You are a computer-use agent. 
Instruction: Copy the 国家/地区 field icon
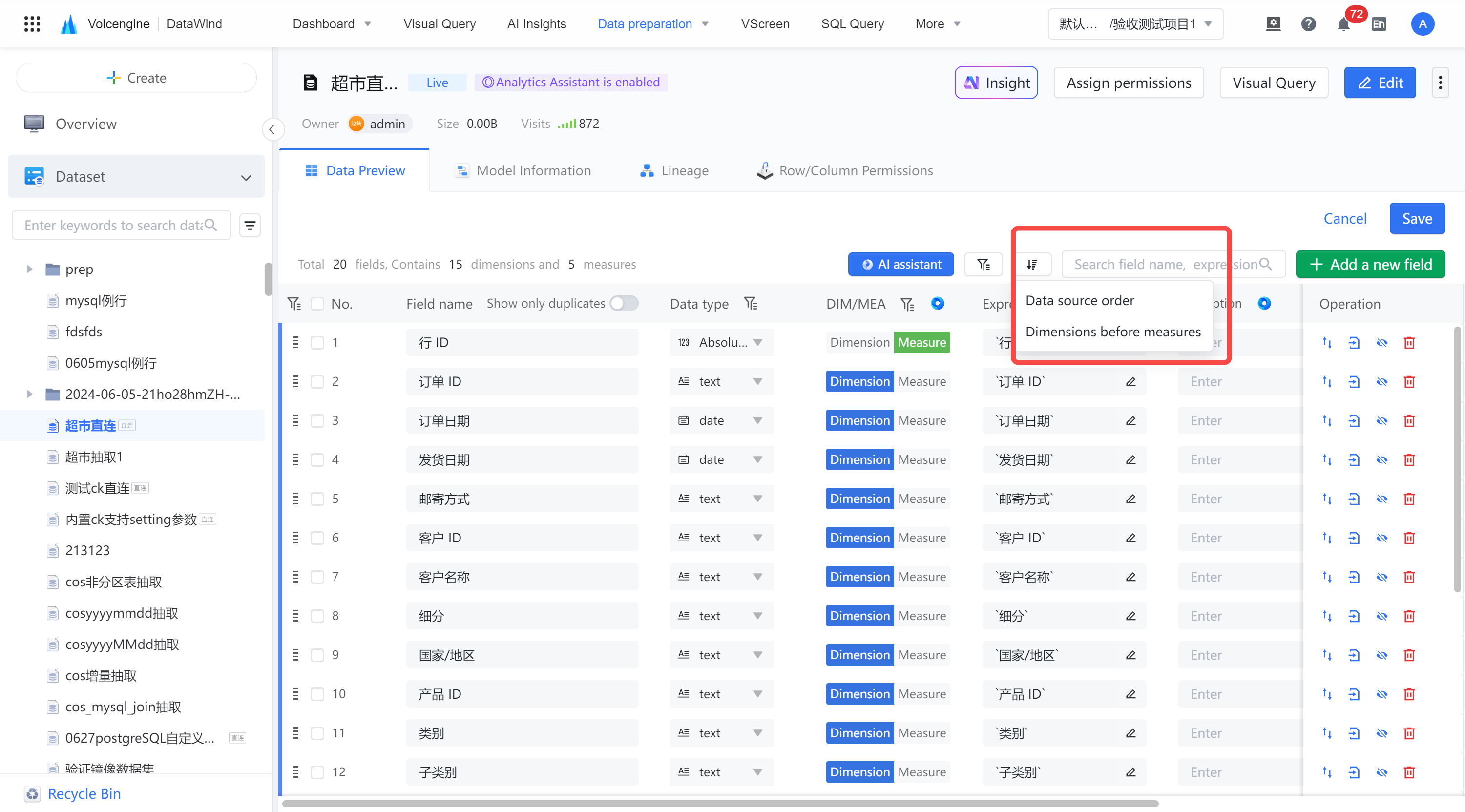pos(1354,655)
